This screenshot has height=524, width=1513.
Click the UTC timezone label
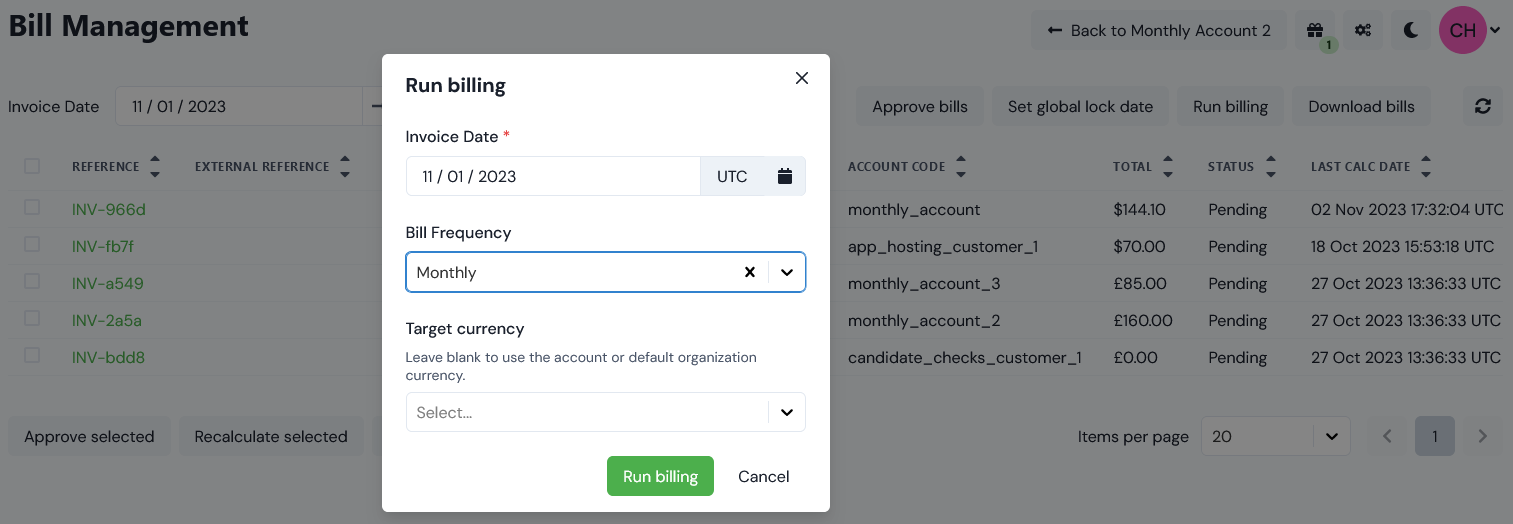(732, 176)
